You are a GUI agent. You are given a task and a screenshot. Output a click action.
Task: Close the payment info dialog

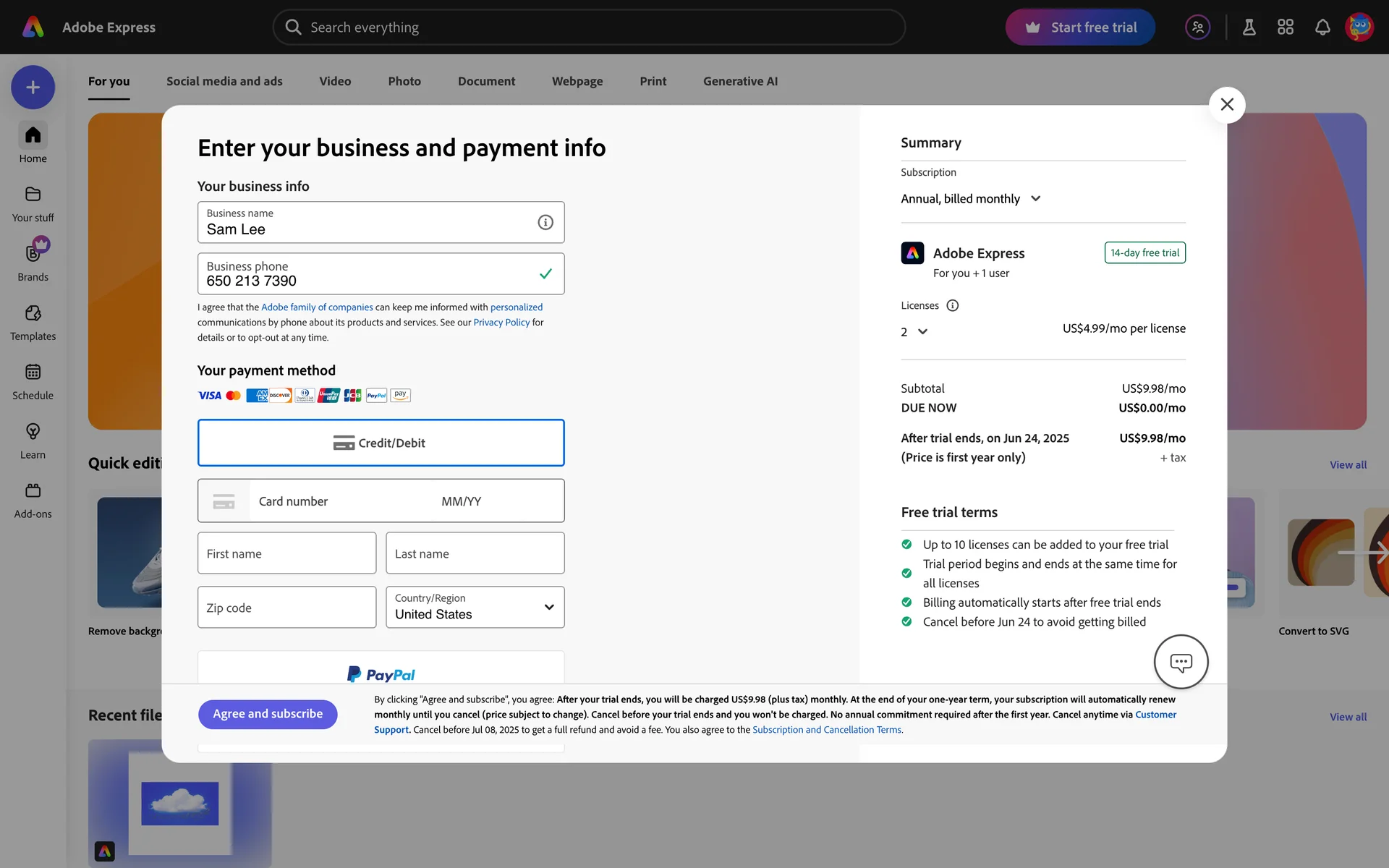coord(1226,105)
